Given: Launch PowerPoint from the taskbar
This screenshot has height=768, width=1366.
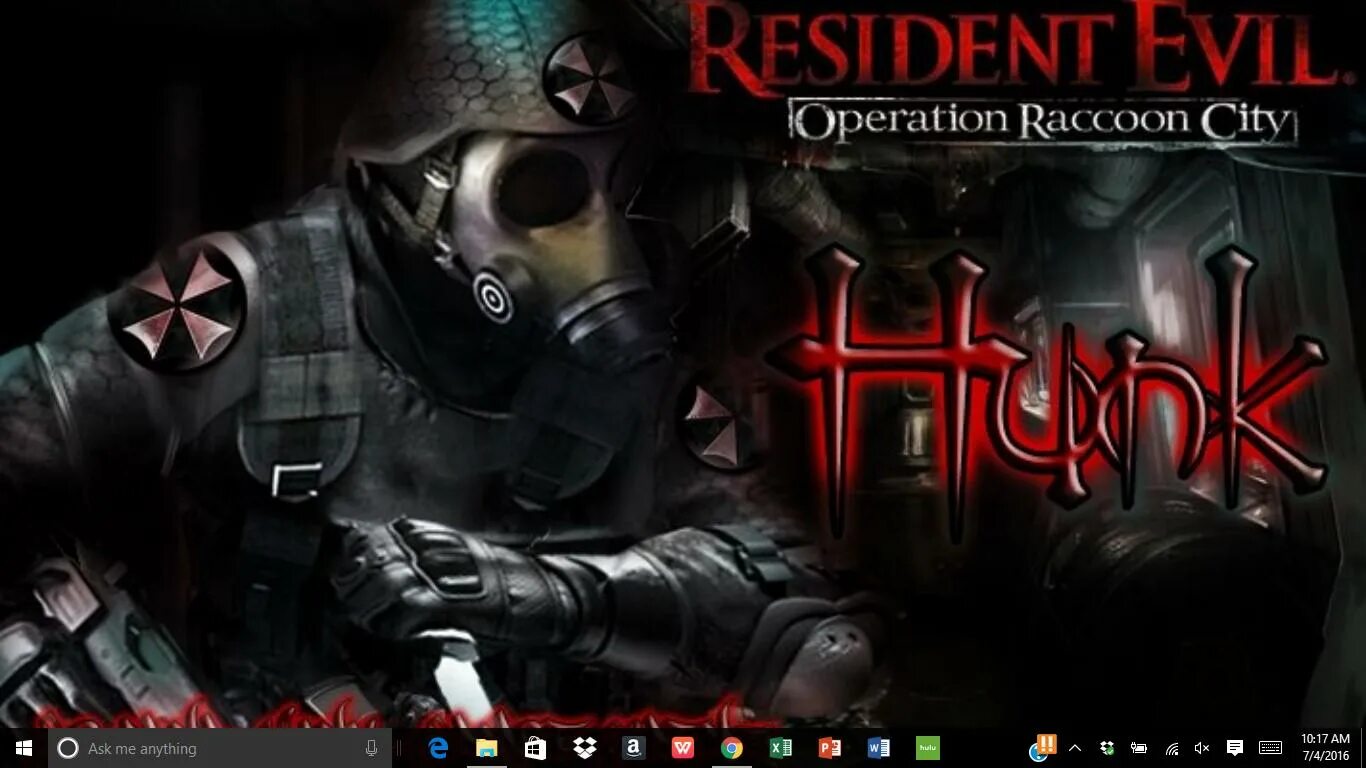Looking at the screenshot, I should click(830, 748).
